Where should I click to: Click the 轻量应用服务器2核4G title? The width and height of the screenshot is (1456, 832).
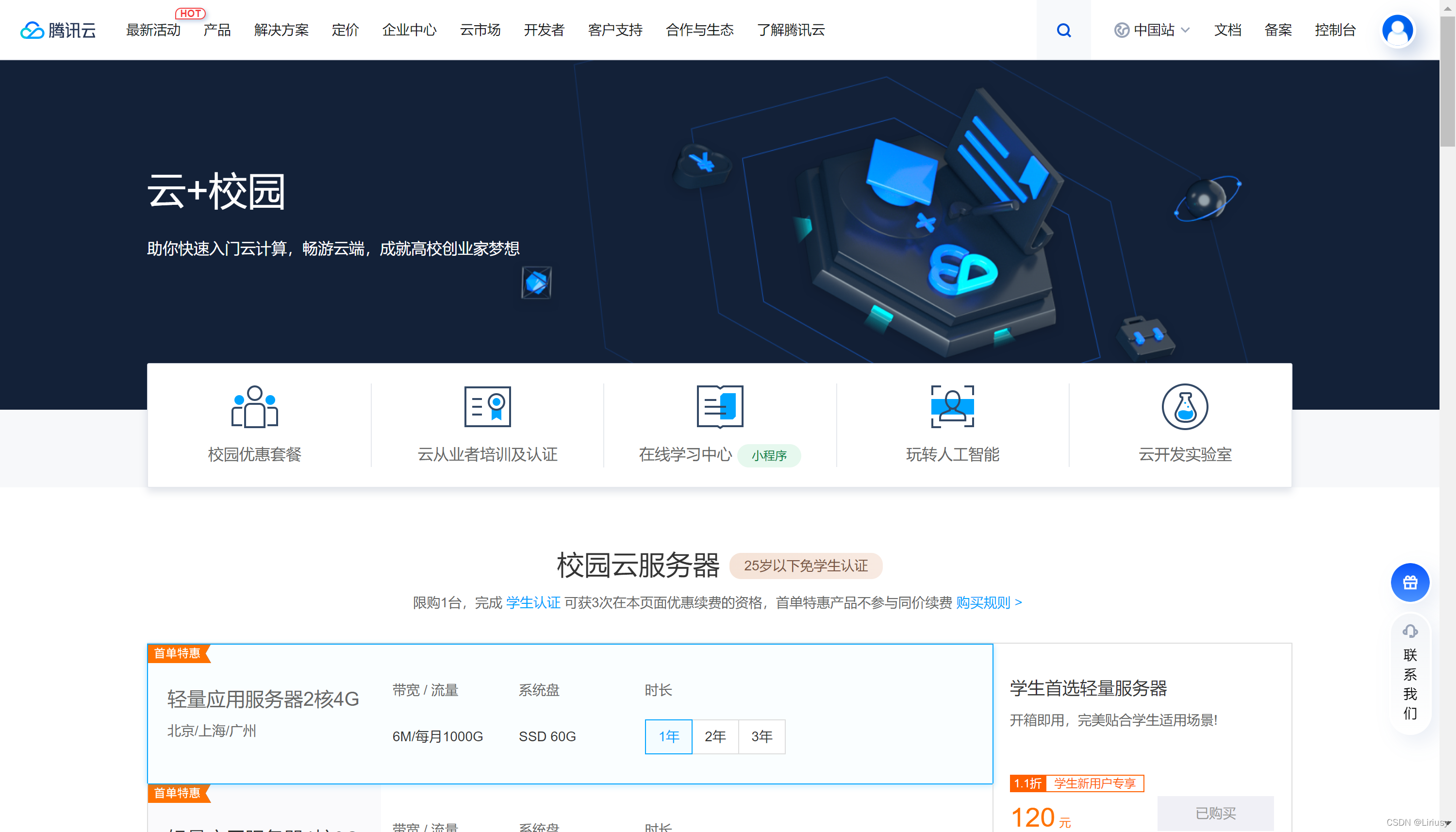pos(263,699)
